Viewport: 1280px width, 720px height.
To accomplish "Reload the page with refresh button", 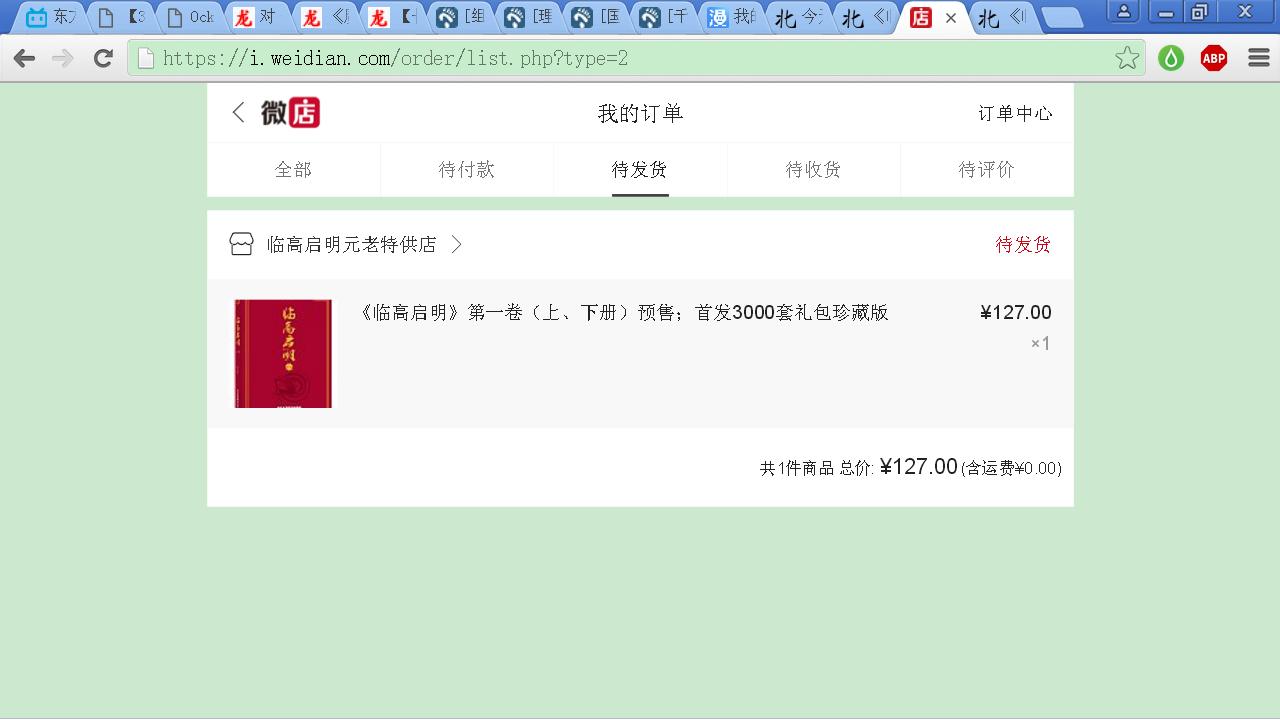I will pos(103,58).
